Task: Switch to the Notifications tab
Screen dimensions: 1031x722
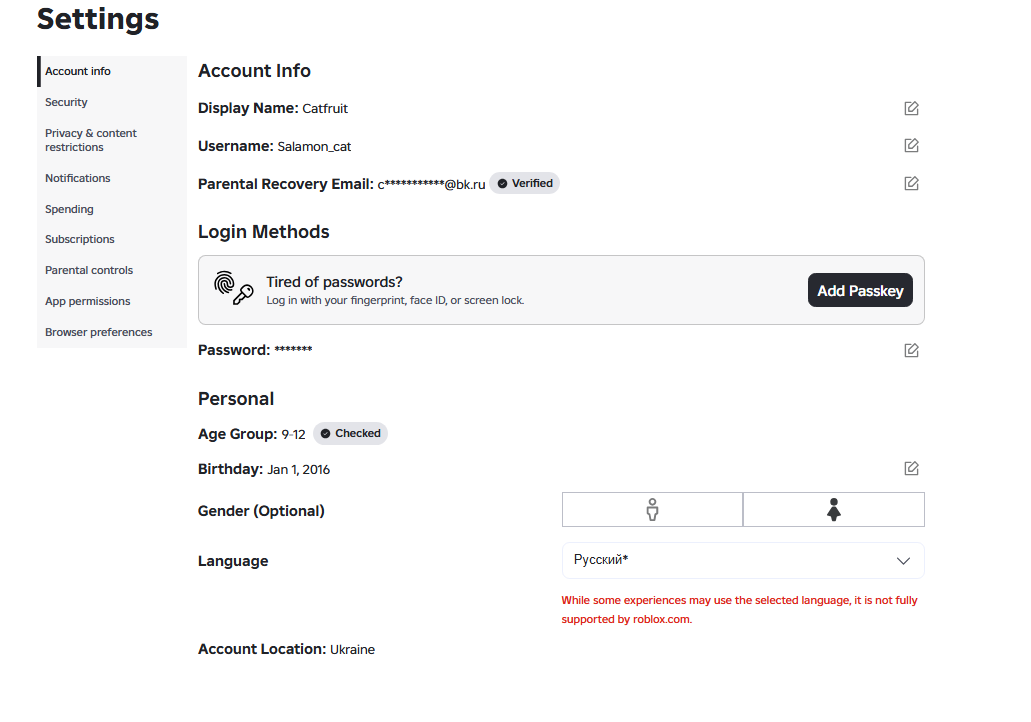Action: [78, 178]
